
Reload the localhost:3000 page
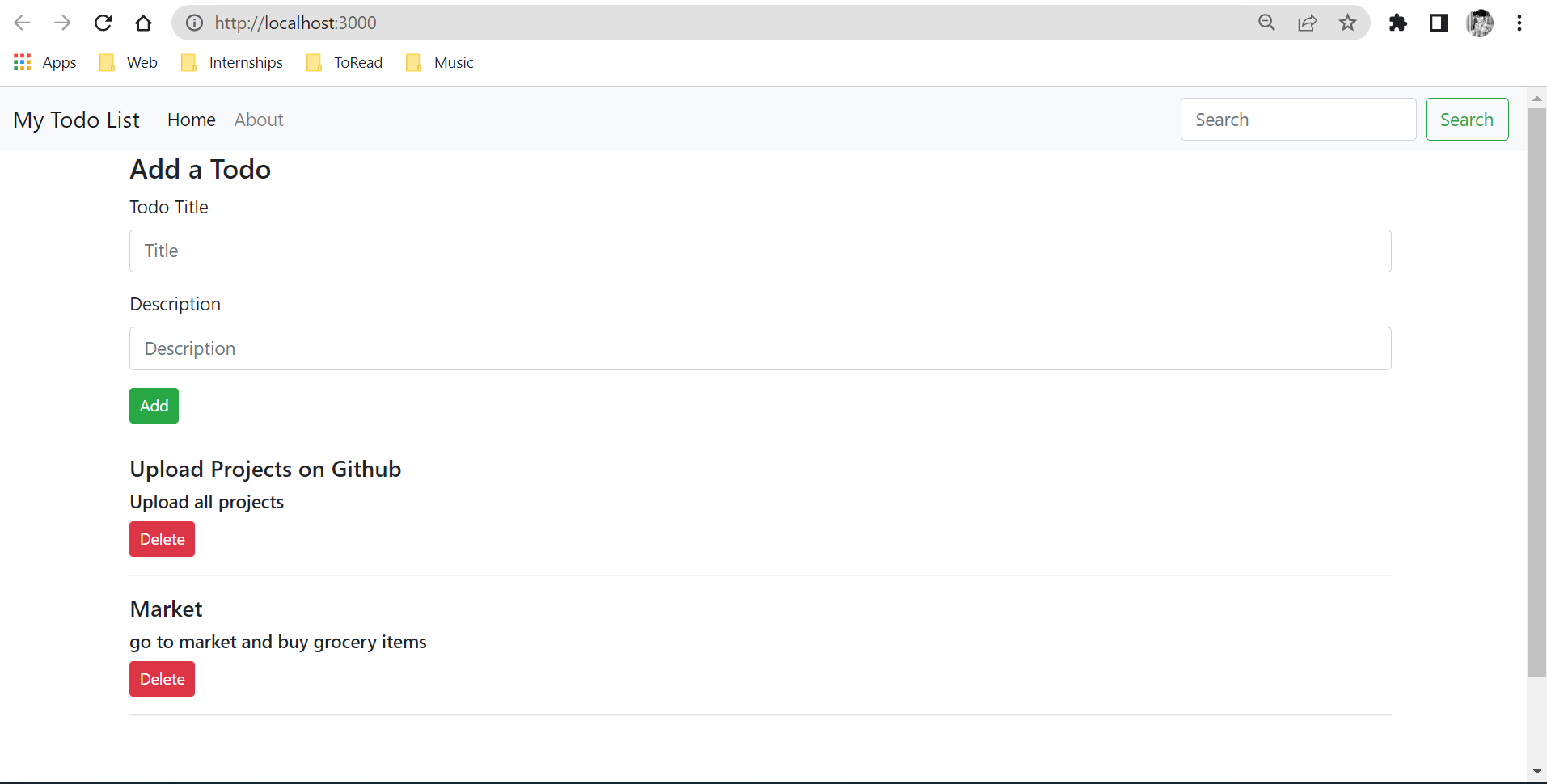pos(103,23)
